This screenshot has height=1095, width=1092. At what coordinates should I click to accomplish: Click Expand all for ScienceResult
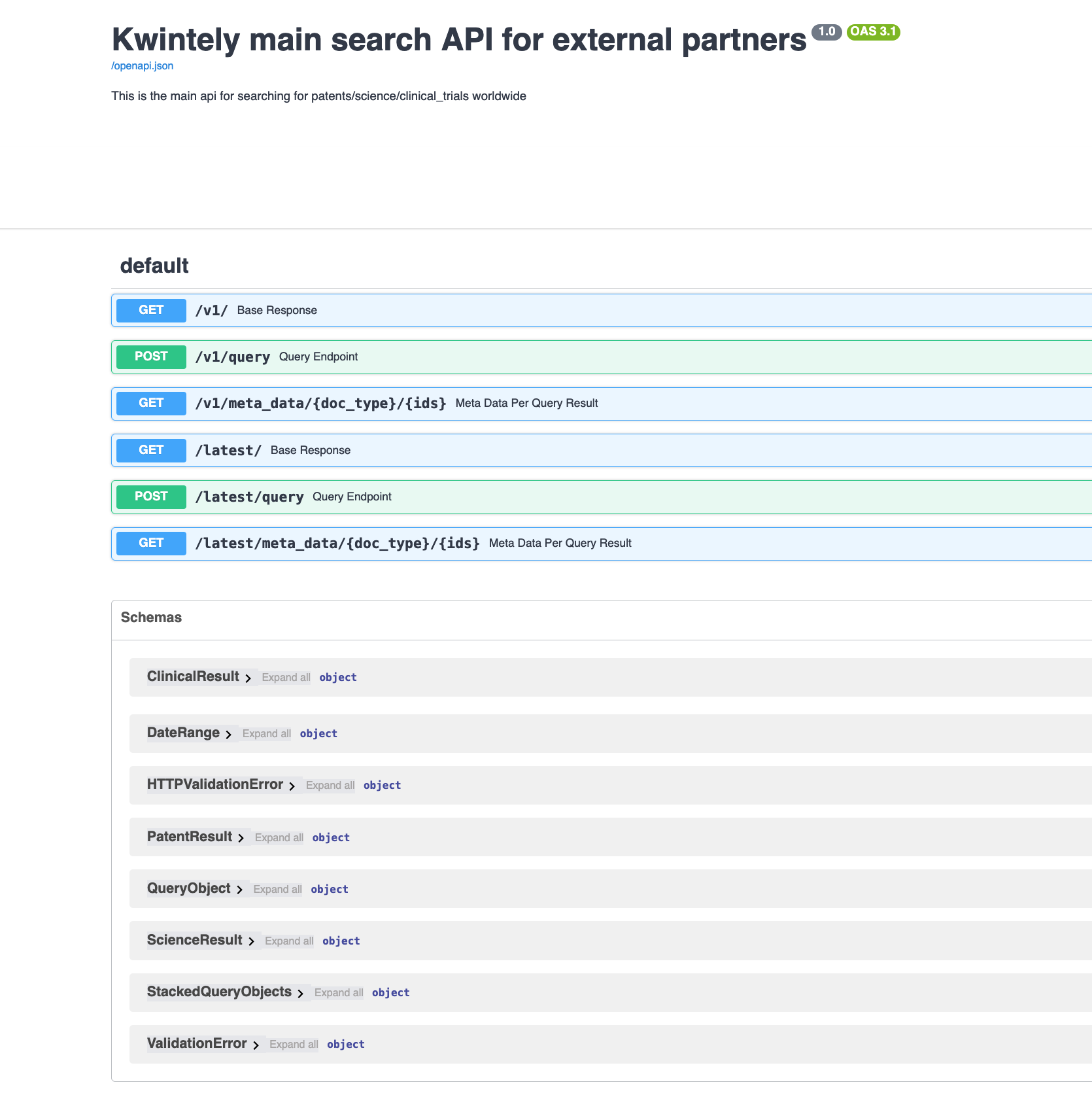(289, 941)
